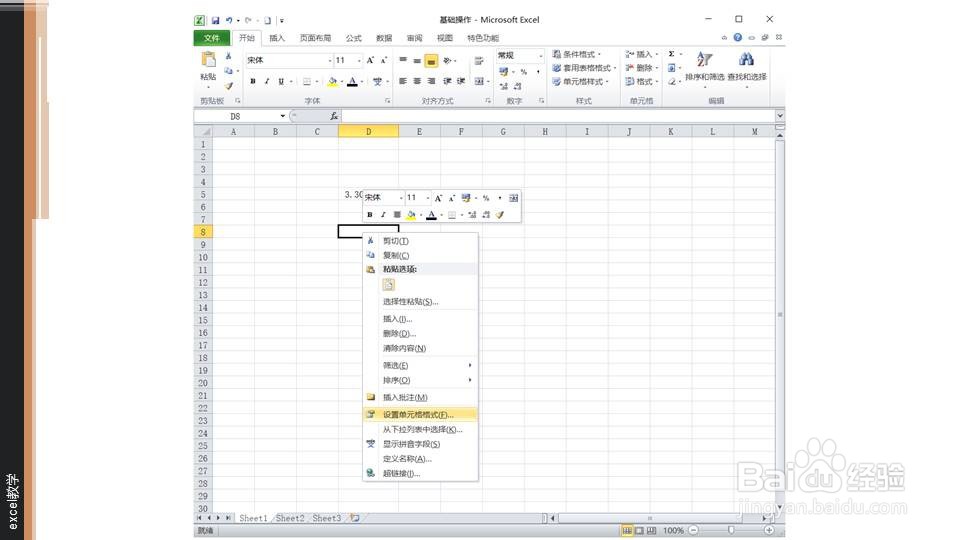The width and height of the screenshot is (960, 540).
Task: Click ribbon Font Color red A
Action: coord(352,81)
